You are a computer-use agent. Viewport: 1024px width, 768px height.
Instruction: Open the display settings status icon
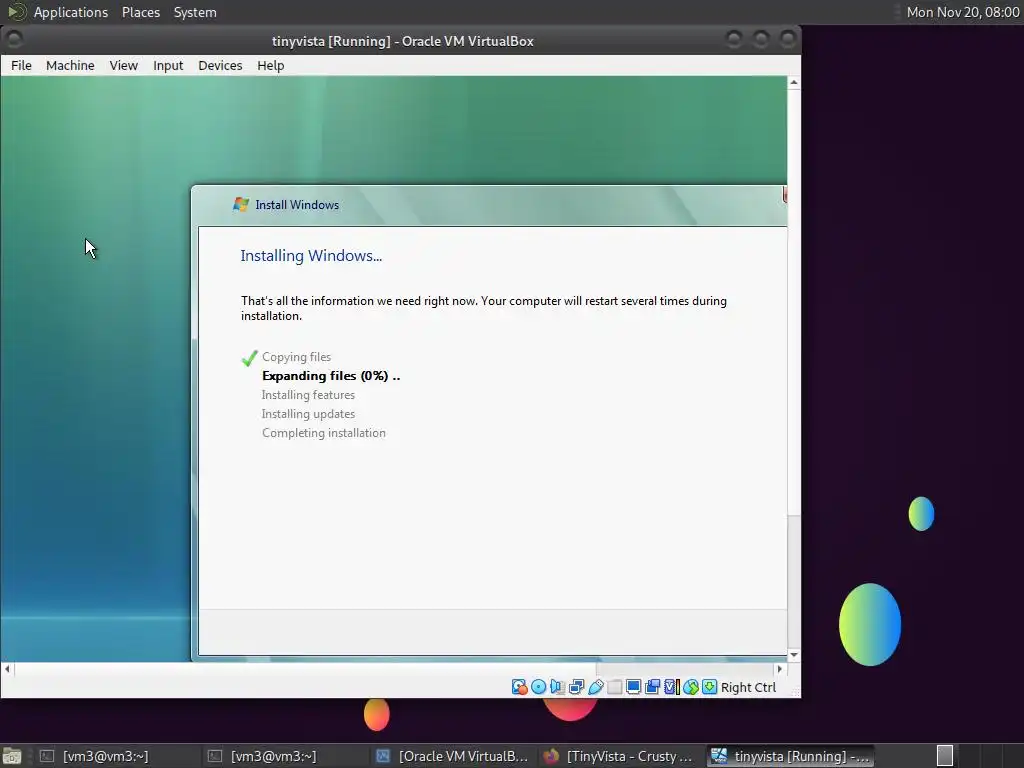point(633,687)
